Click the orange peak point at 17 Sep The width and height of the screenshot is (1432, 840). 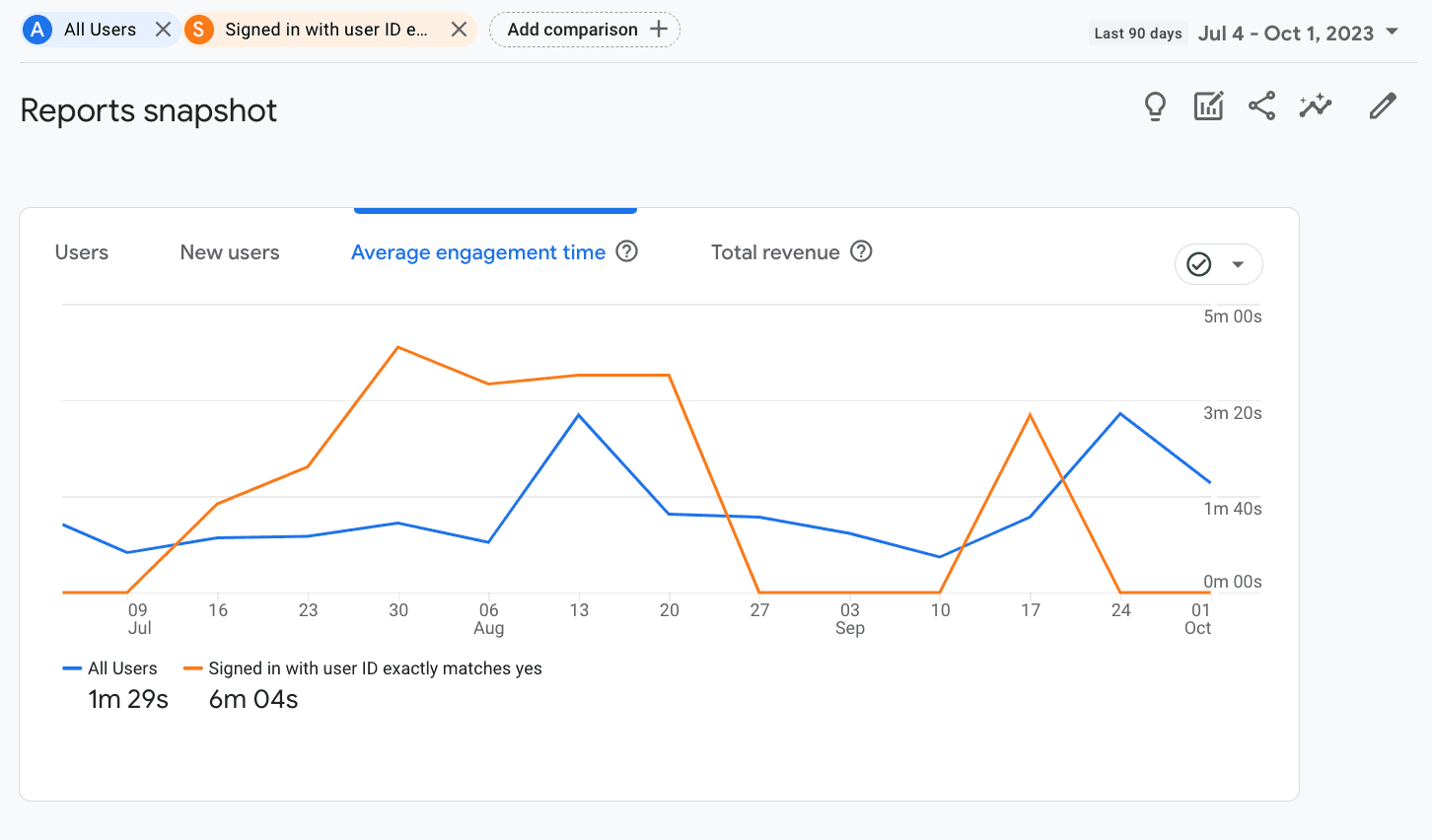click(x=1031, y=415)
